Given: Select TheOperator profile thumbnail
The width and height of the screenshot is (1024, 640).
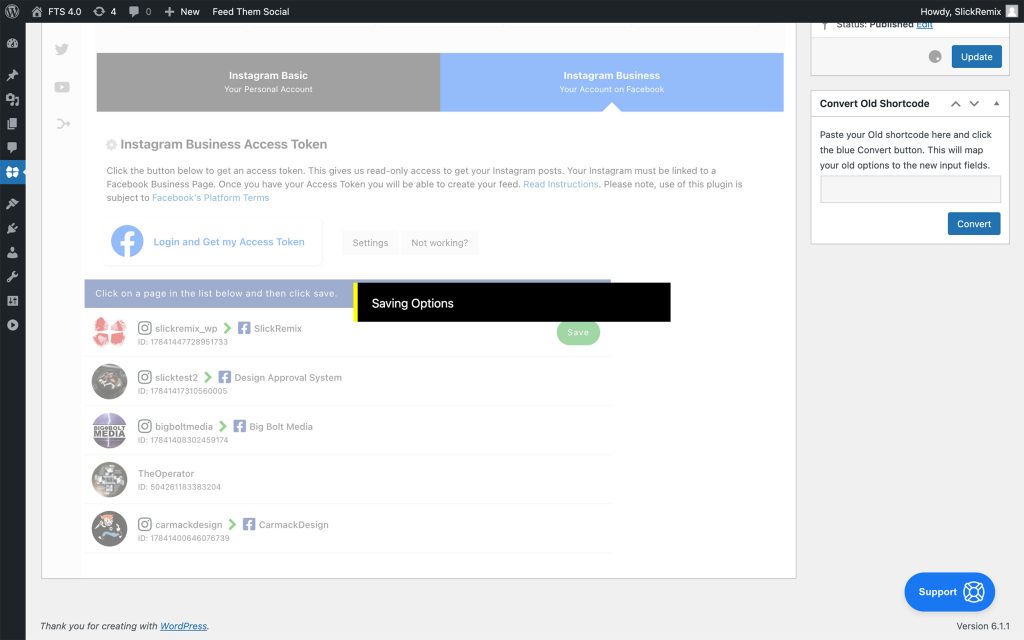Looking at the screenshot, I should coord(109,479).
